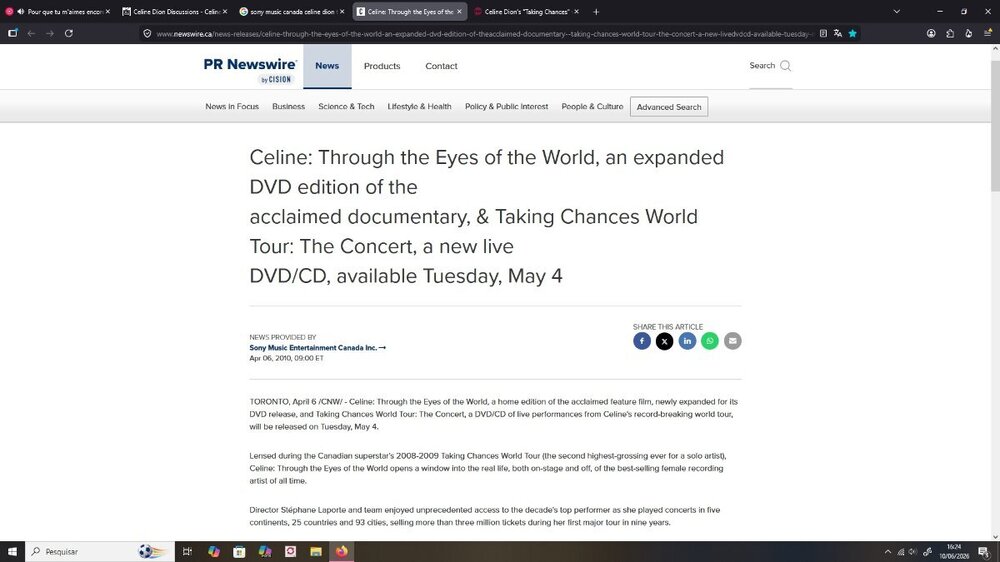Open the Products menu
1000x562 pixels.
point(382,66)
